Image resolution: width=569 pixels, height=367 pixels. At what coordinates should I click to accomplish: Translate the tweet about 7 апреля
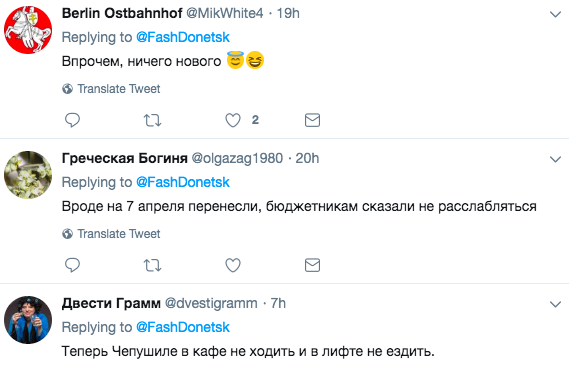click(x=119, y=233)
